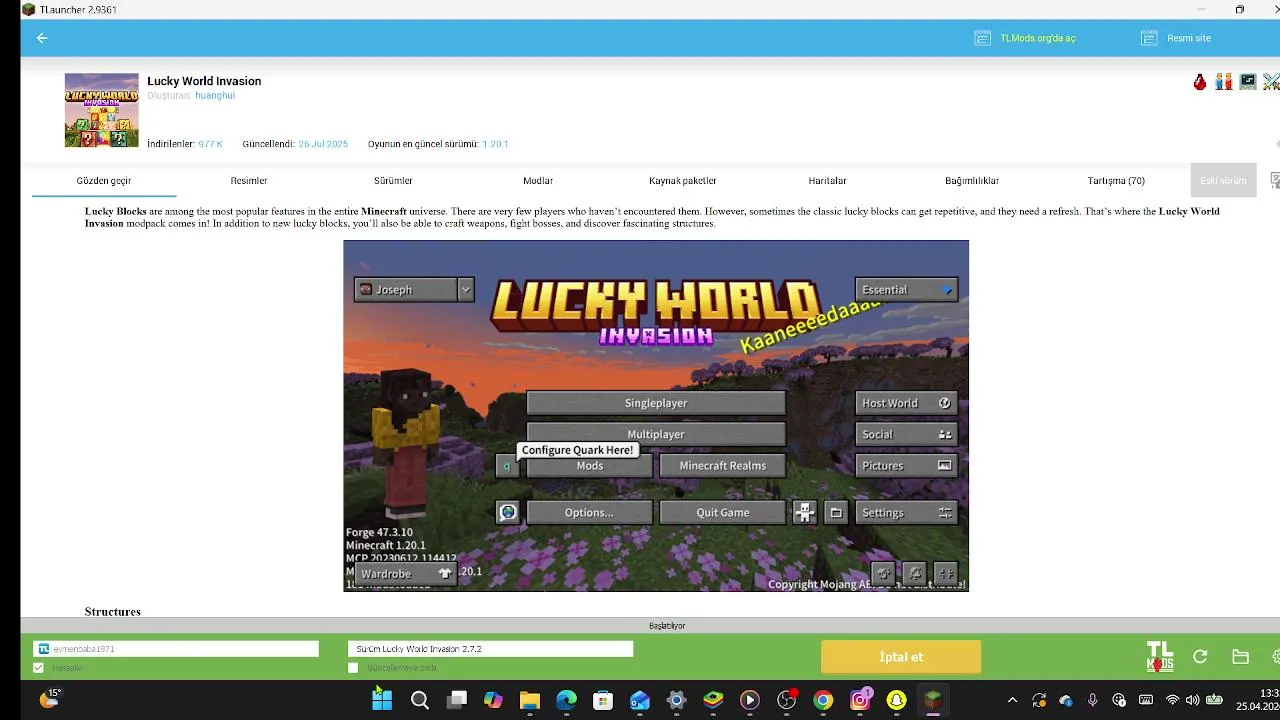Screen dimensions: 1280x720
Task: Open the Resimler tab
Action: (249, 181)
